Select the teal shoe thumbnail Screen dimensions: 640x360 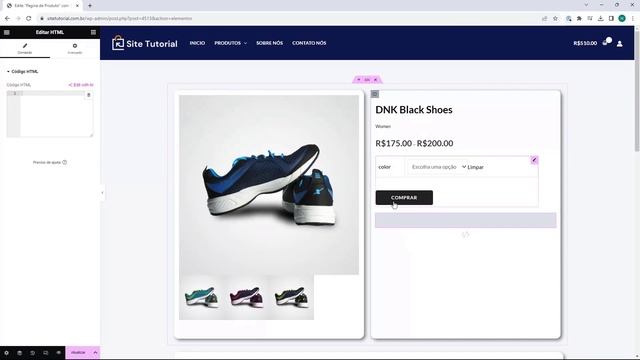coord(201,297)
